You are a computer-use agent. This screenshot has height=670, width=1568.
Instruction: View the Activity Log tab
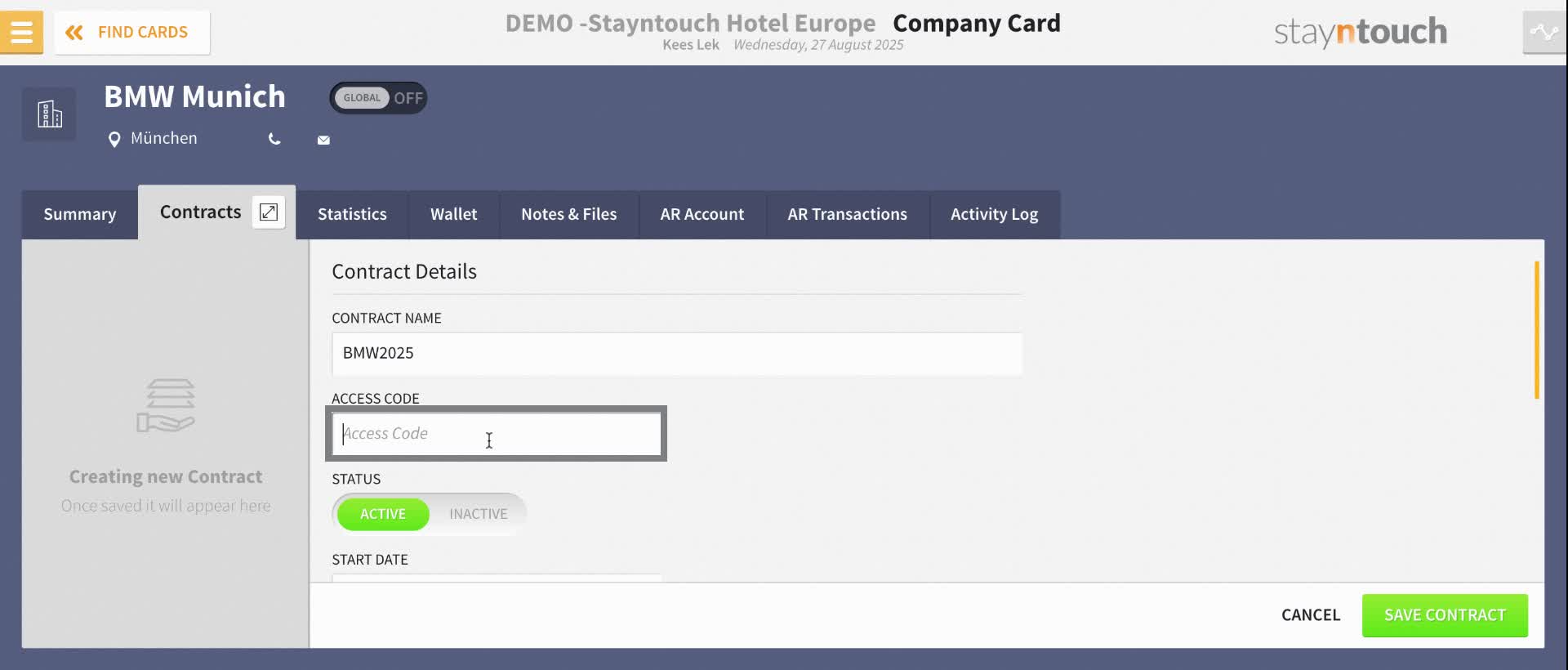995,214
